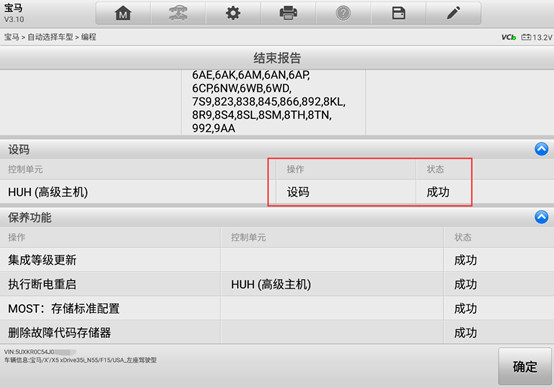554x388 pixels.
Task: Click the 车辆信息 line in the footer
Action: (x=80, y=360)
